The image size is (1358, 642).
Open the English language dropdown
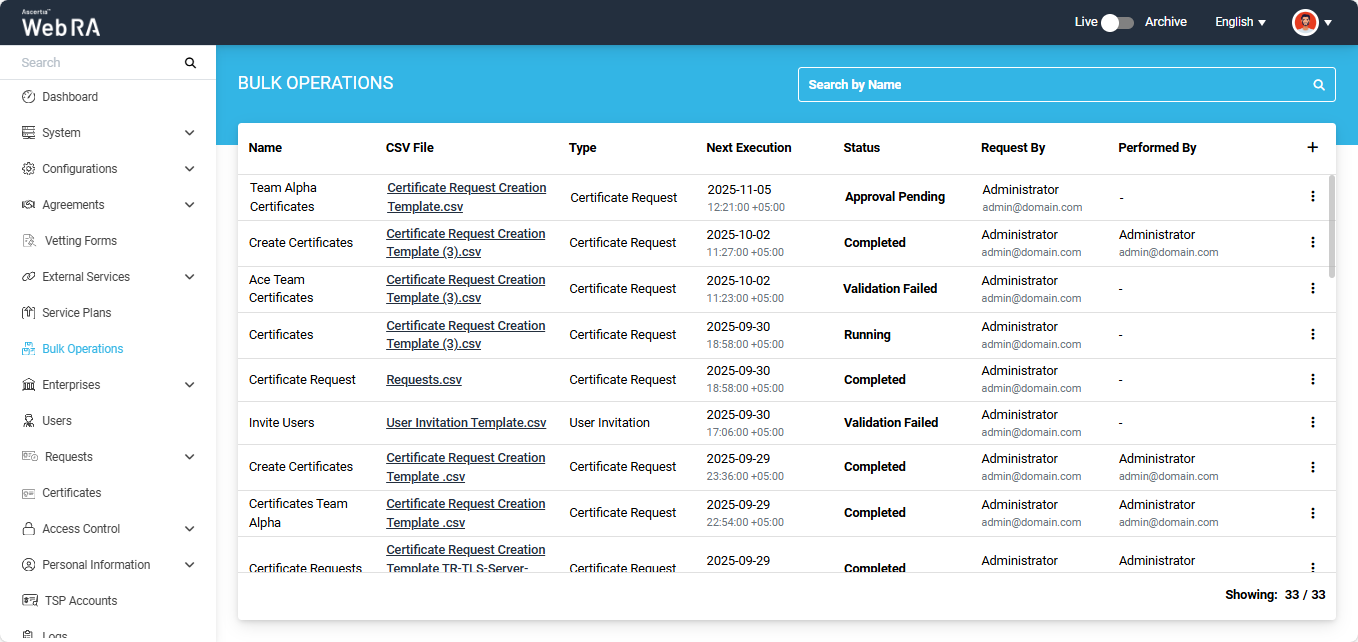(1240, 22)
